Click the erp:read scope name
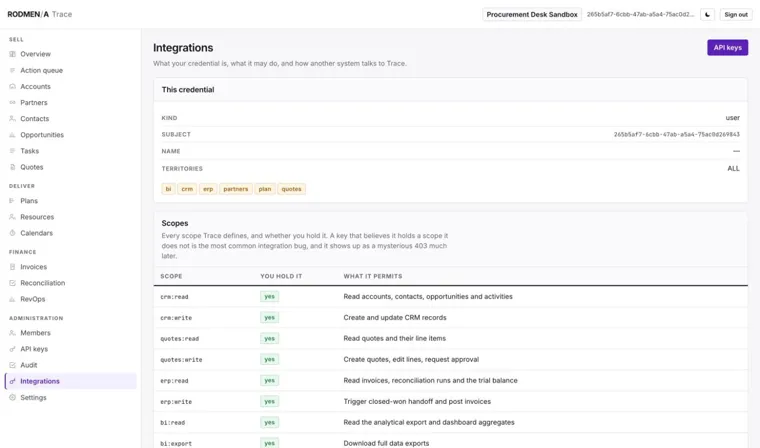This screenshot has width=760, height=448. tap(174, 381)
